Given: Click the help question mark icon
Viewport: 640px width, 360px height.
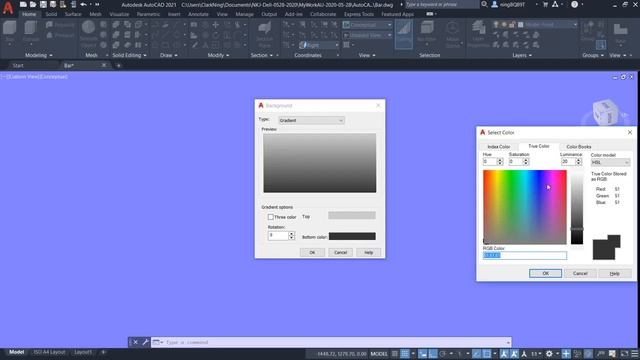Looking at the screenshot, I should pyautogui.click(x=574, y=4).
